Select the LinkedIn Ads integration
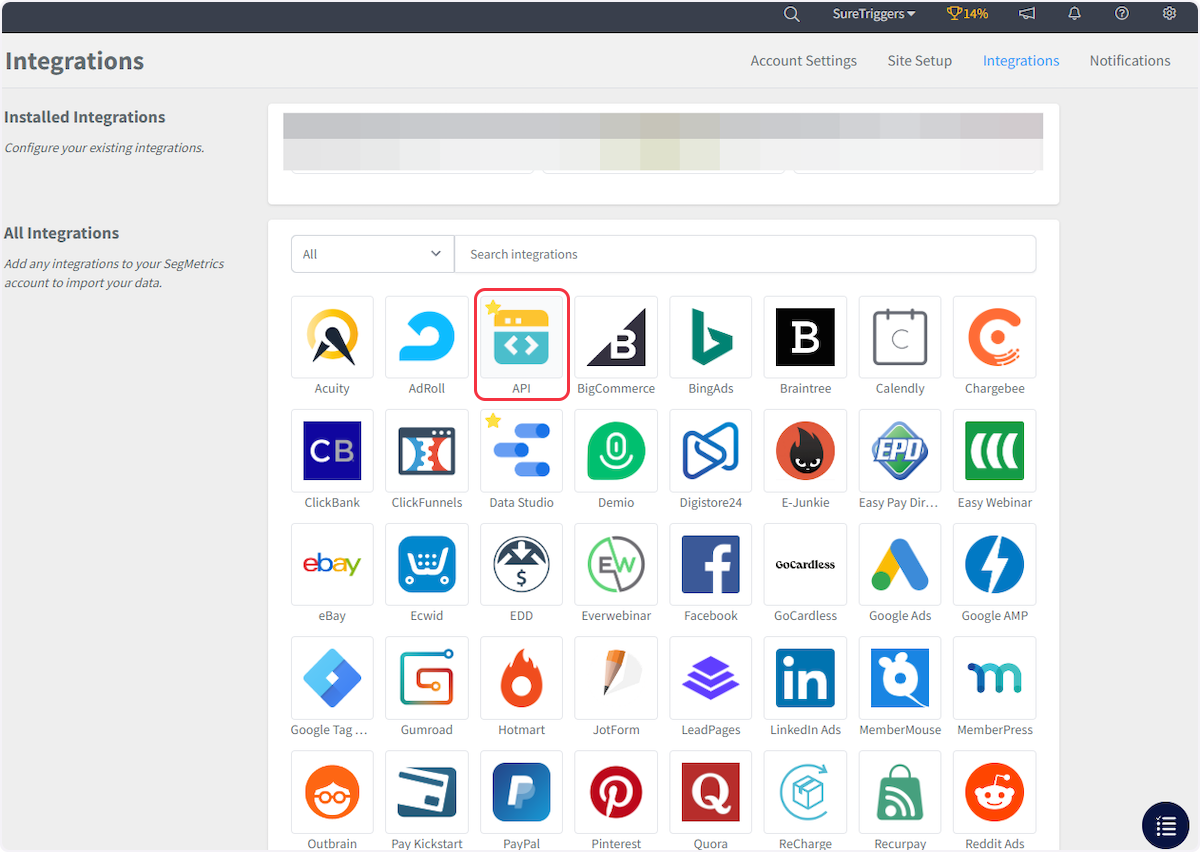 [x=805, y=678]
